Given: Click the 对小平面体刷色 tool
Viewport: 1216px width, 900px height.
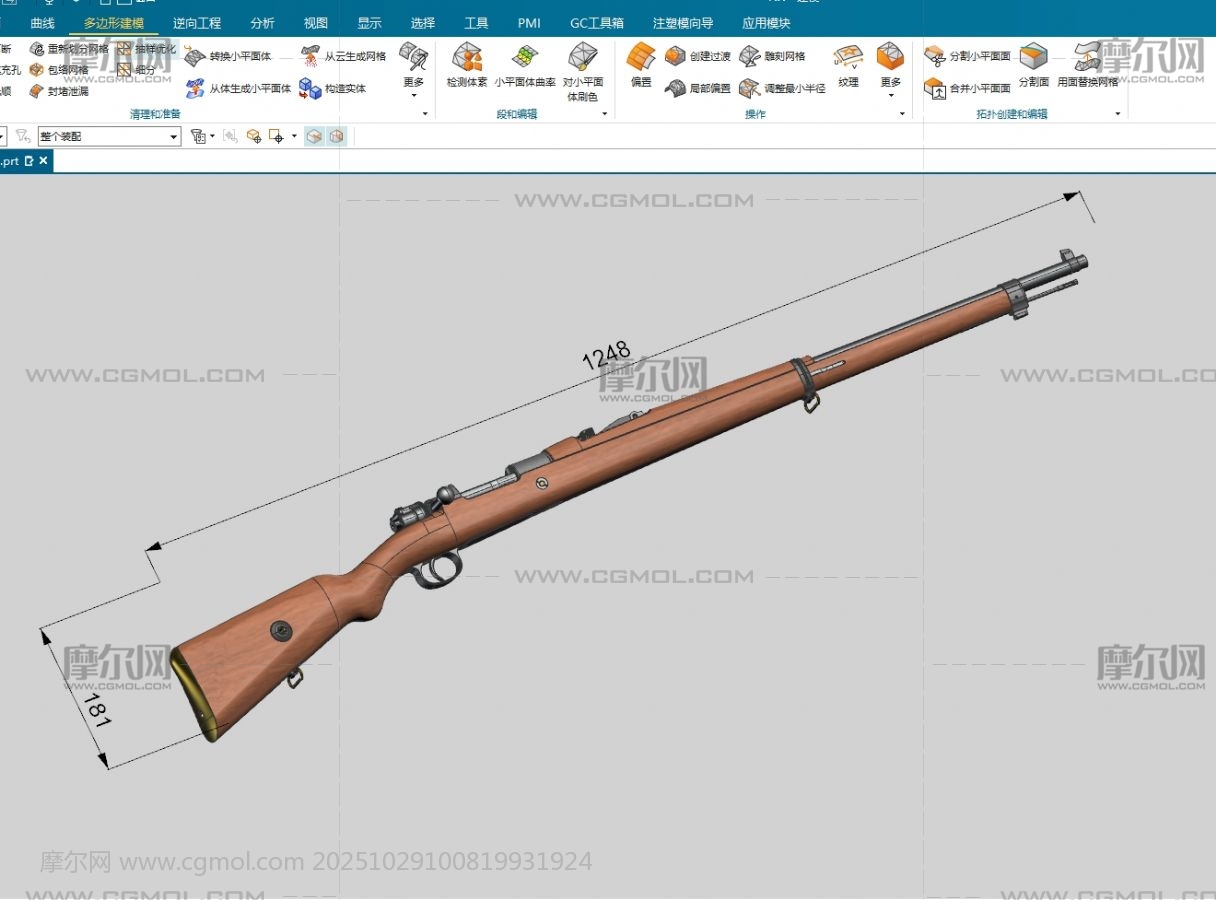Looking at the screenshot, I should [x=582, y=58].
